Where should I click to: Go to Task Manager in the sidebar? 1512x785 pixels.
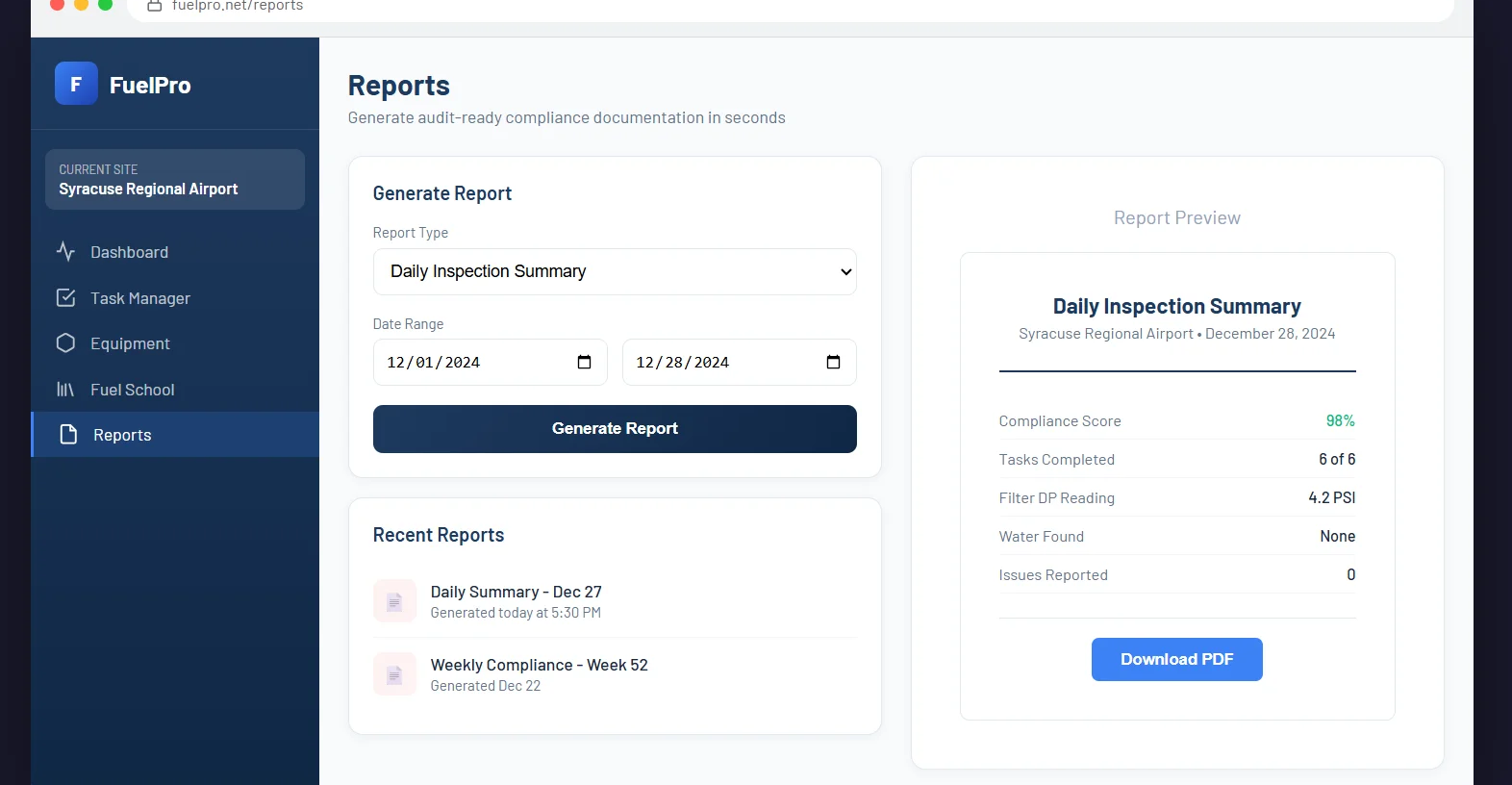pyautogui.click(x=175, y=298)
